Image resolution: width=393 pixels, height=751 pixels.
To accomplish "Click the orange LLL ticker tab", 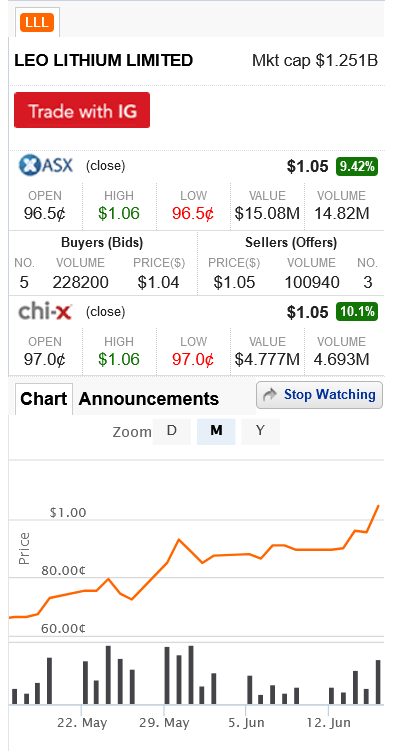I will 37,23.
